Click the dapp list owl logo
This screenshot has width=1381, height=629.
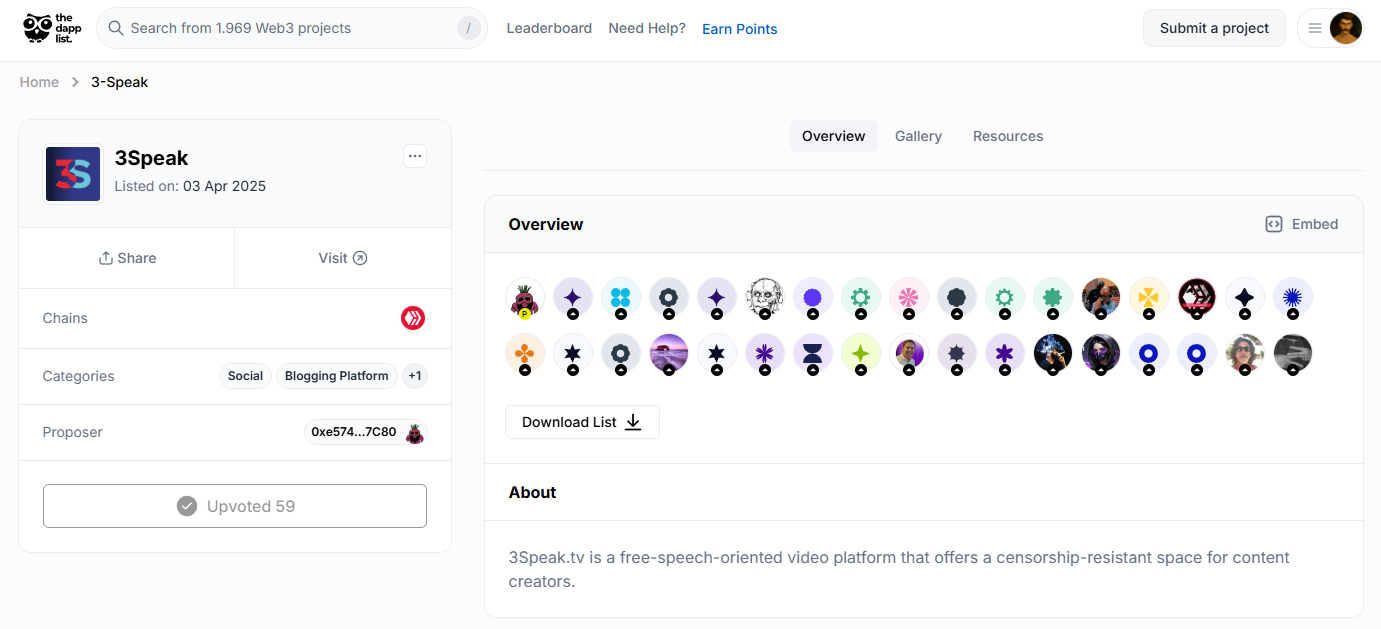pos(50,28)
